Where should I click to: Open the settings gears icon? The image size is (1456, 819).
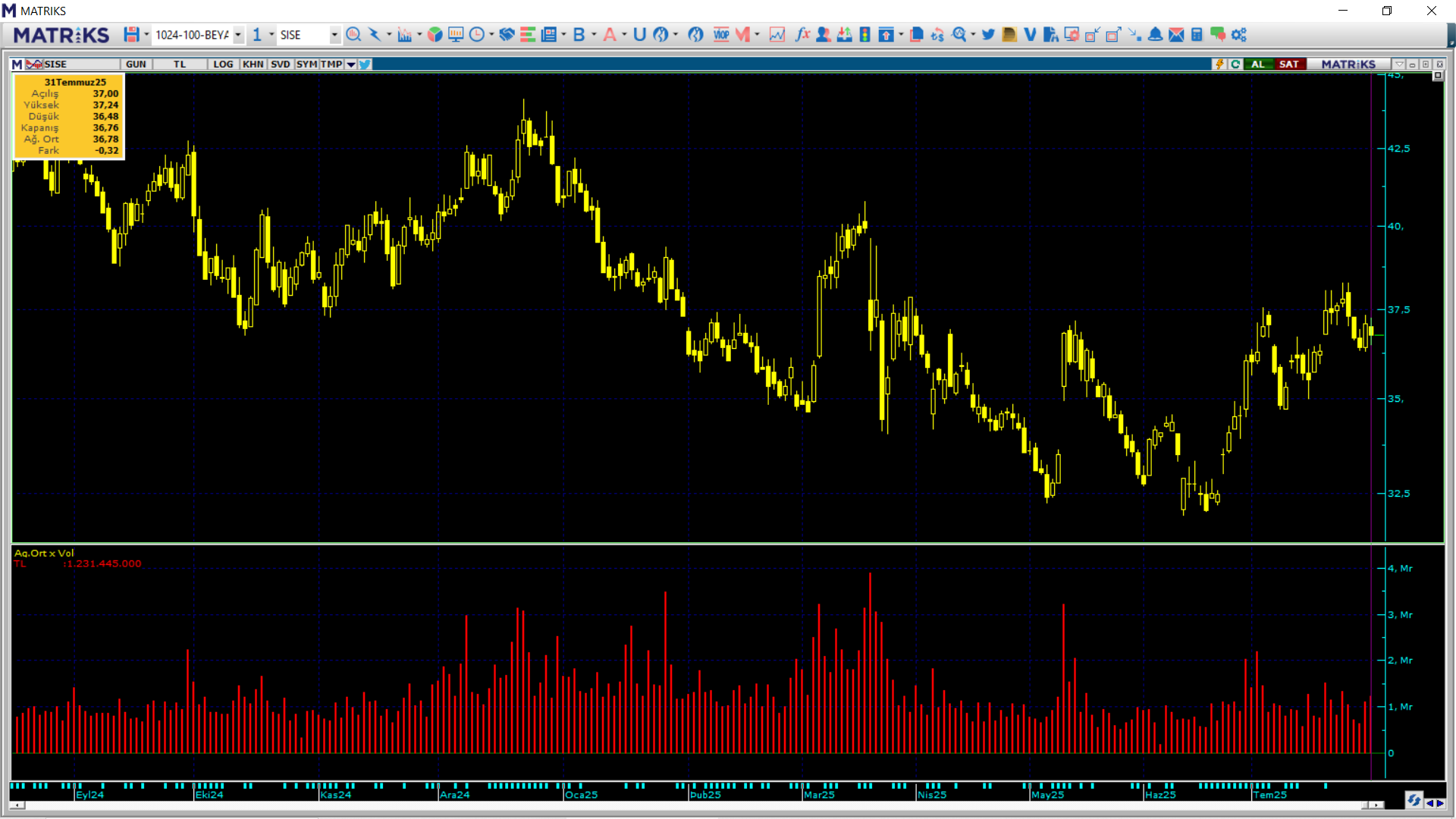click(1239, 35)
